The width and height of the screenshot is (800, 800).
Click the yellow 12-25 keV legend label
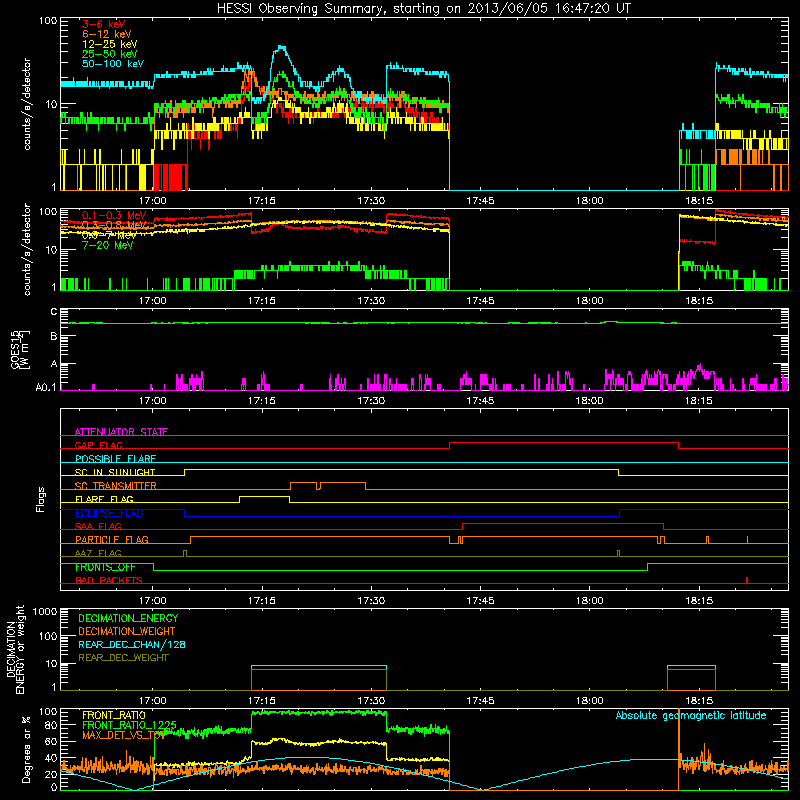coord(110,44)
